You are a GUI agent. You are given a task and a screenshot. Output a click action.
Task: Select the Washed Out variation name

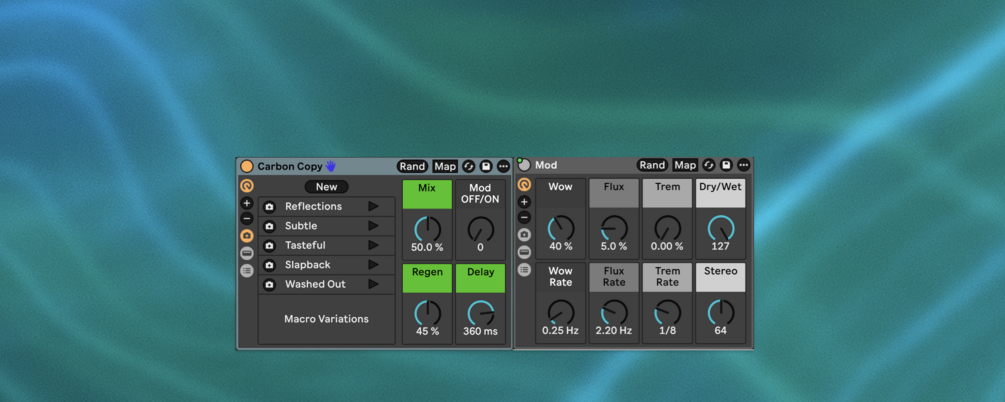[x=315, y=283]
